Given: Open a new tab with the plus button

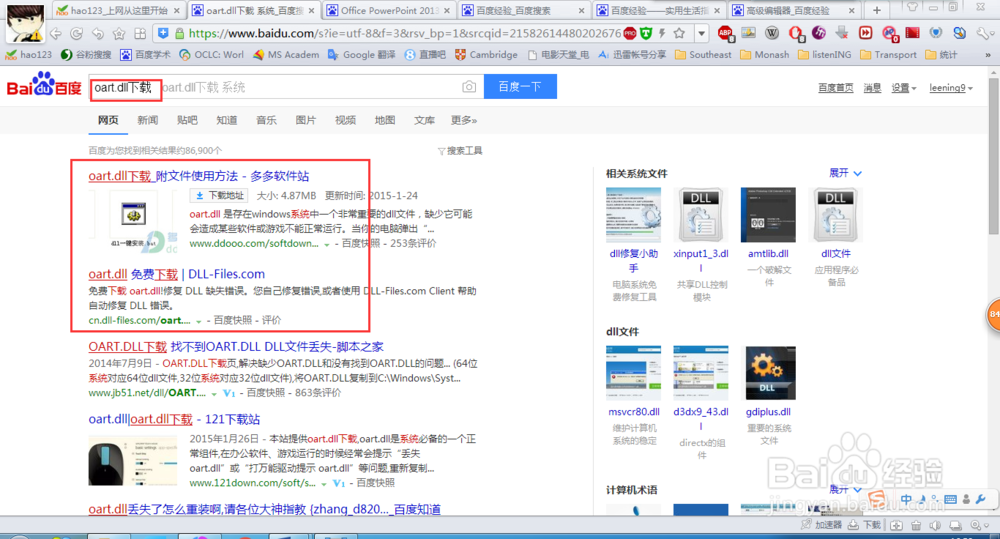Looking at the screenshot, I should point(877,10).
